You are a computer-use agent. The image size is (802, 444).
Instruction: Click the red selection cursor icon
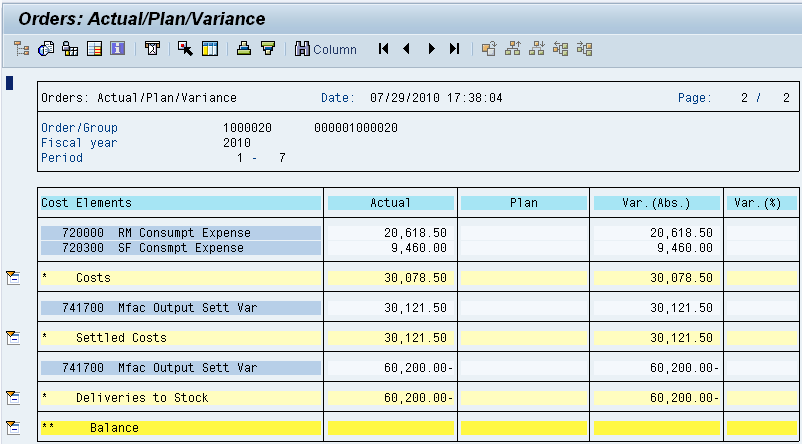coord(185,49)
